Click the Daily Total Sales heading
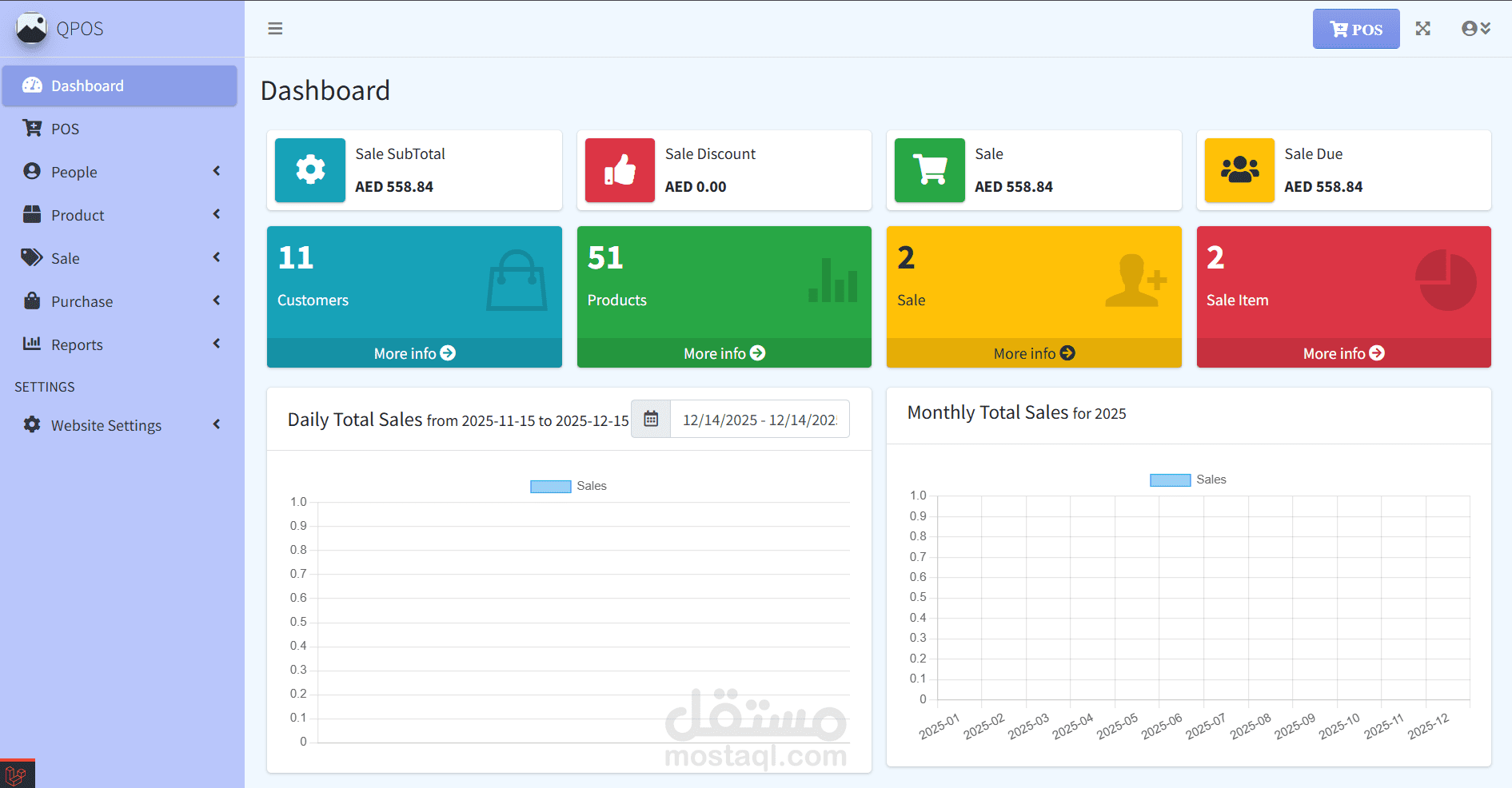 point(458,420)
